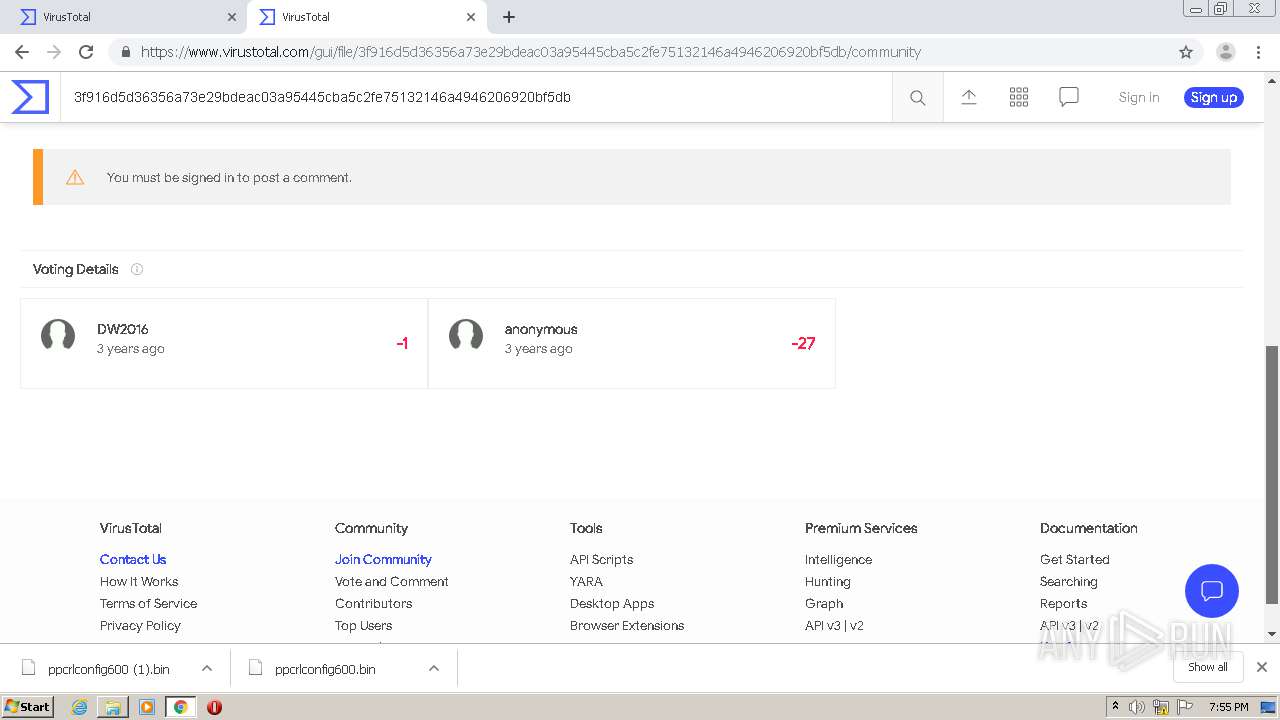Click the warning triangle icon
Viewport: 1280px width, 720px height.
[75, 177]
